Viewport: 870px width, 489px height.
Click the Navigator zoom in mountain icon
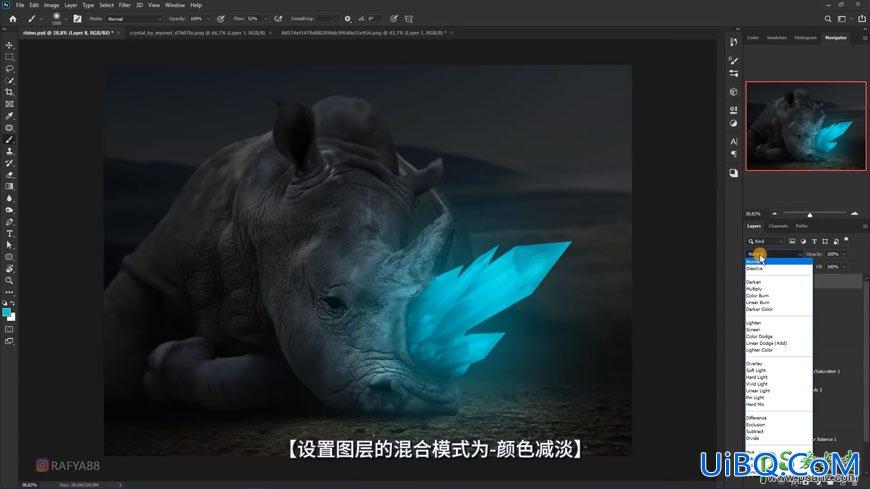click(x=854, y=214)
